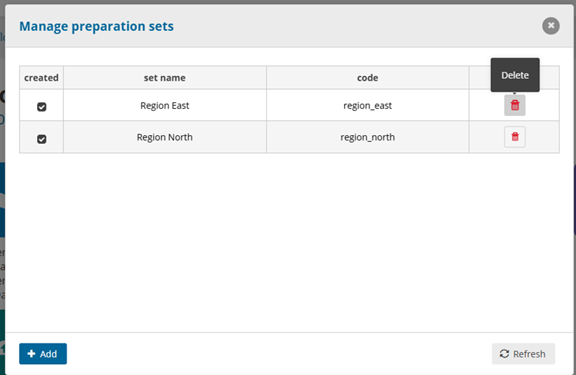Delete the Region East preparation set

point(515,105)
